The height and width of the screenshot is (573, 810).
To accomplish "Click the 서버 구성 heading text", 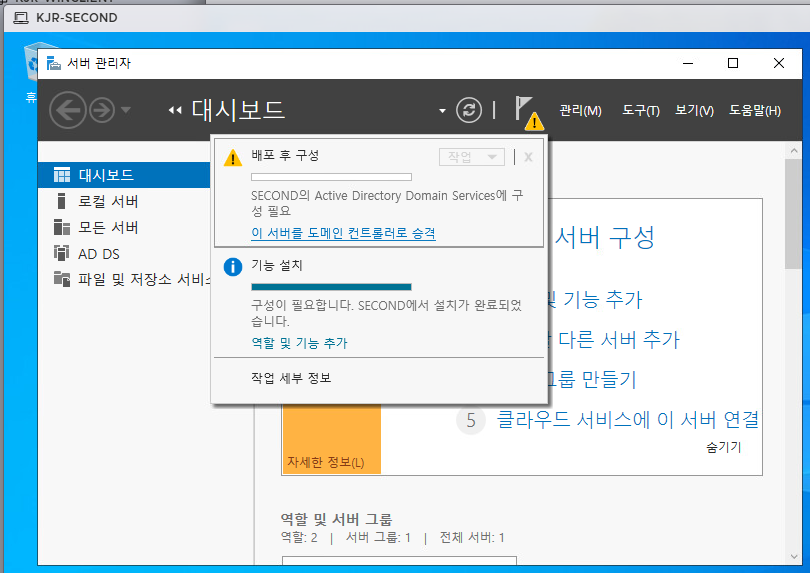I will point(604,238).
